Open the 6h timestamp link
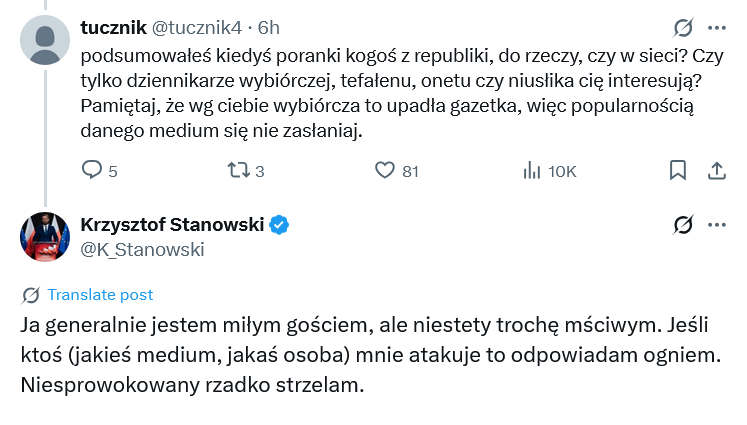 coord(269,27)
